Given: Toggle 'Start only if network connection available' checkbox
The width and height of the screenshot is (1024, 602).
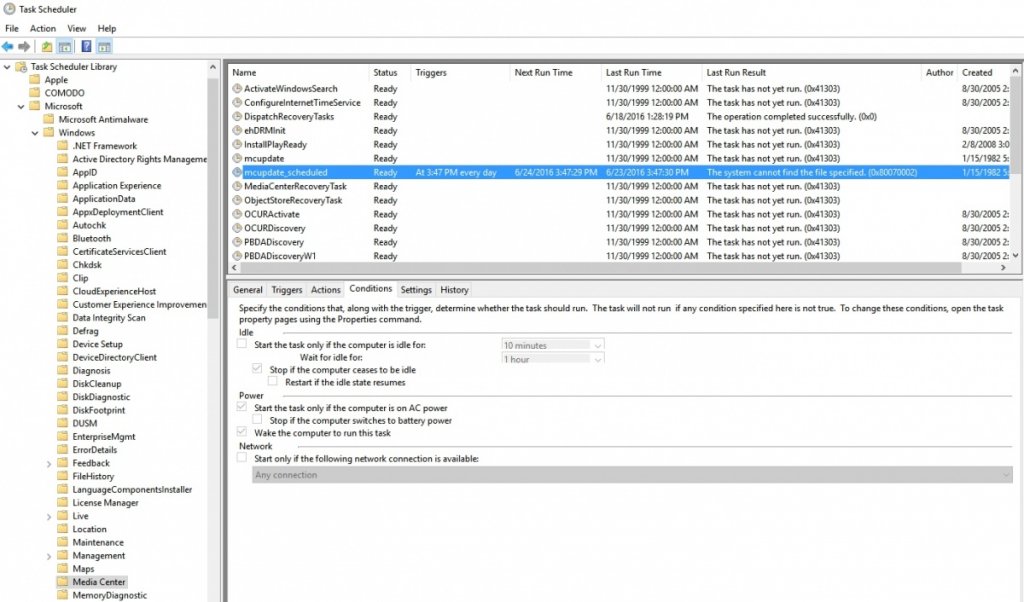Looking at the screenshot, I should pyautogui.click(x=242, y=458).
